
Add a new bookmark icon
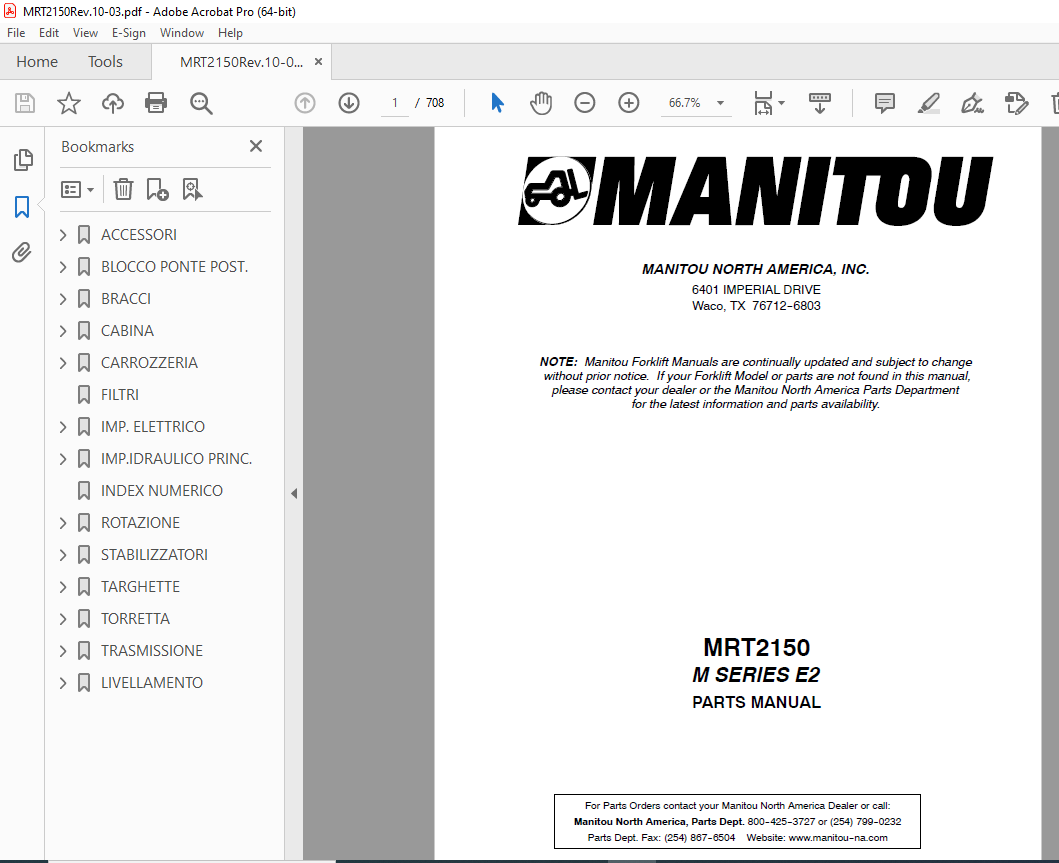pos(157,189)
